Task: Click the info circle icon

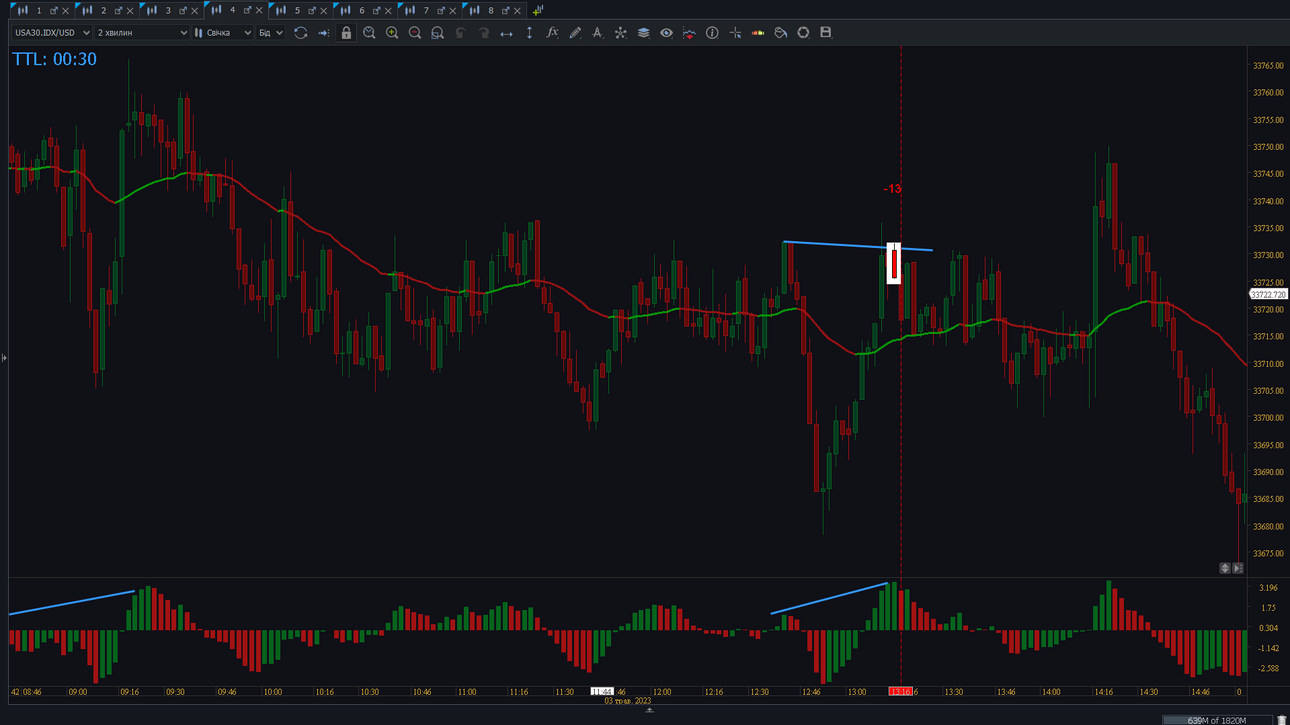Action: pos(712,33)
